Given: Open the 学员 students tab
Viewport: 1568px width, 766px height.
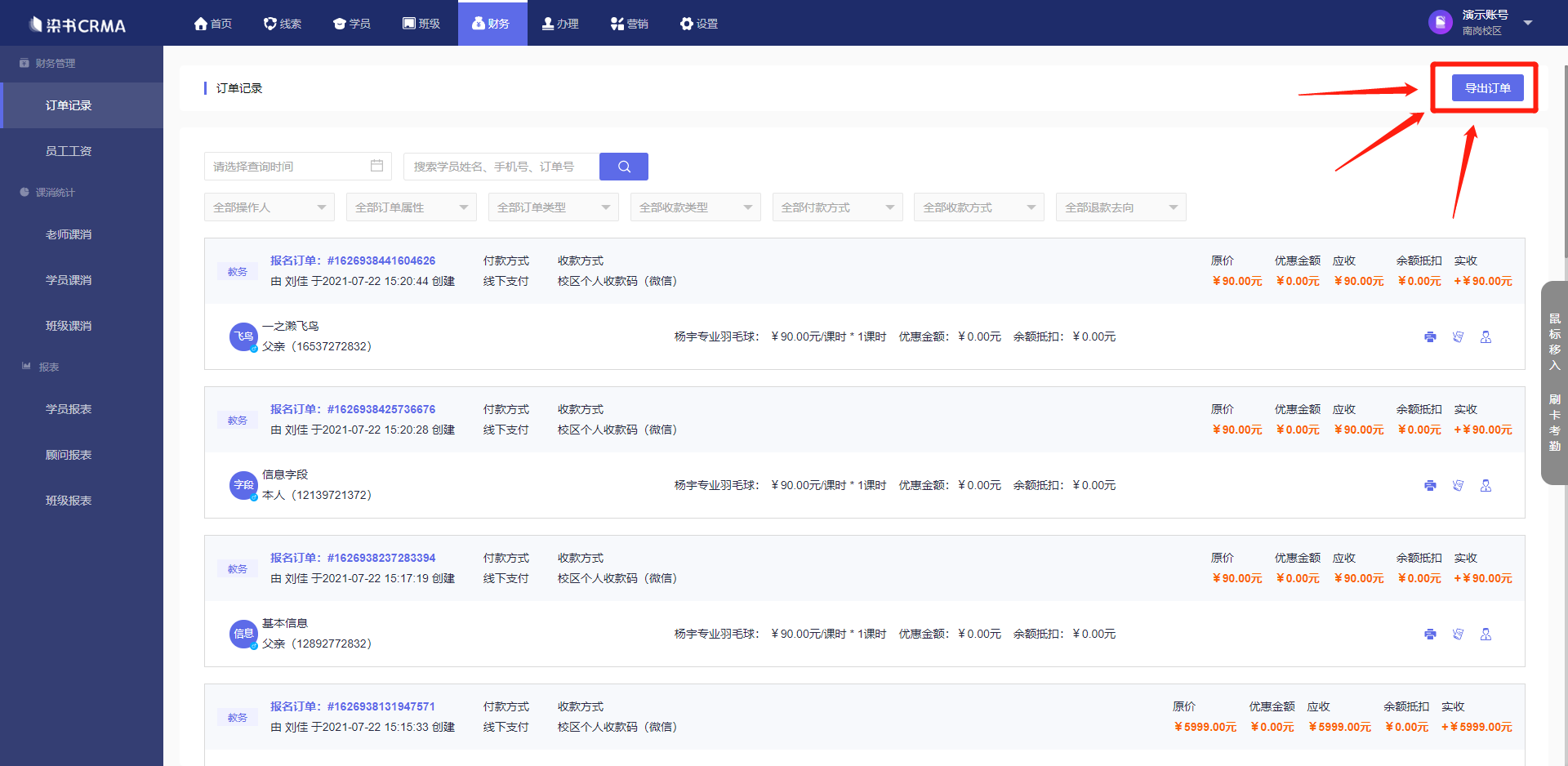Looking at the screenshot, I should (x=352, y=24).
